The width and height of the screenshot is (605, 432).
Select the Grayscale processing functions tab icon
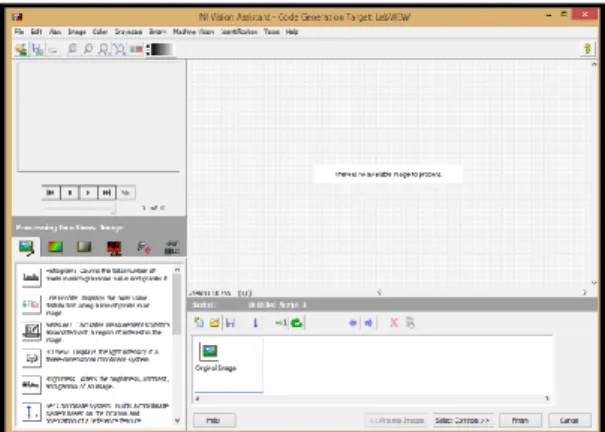tap(84, 247)
